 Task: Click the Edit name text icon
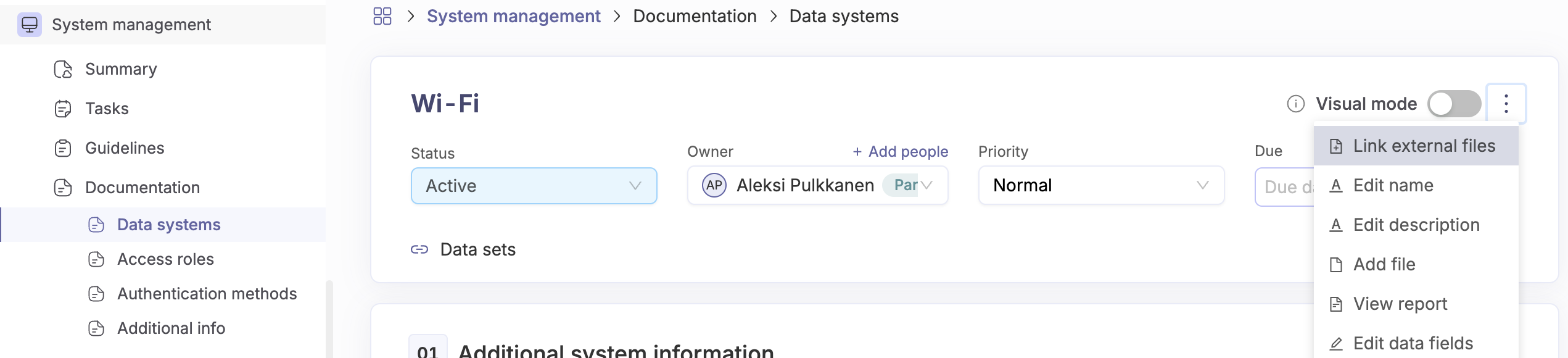(x=1336, y=186)
